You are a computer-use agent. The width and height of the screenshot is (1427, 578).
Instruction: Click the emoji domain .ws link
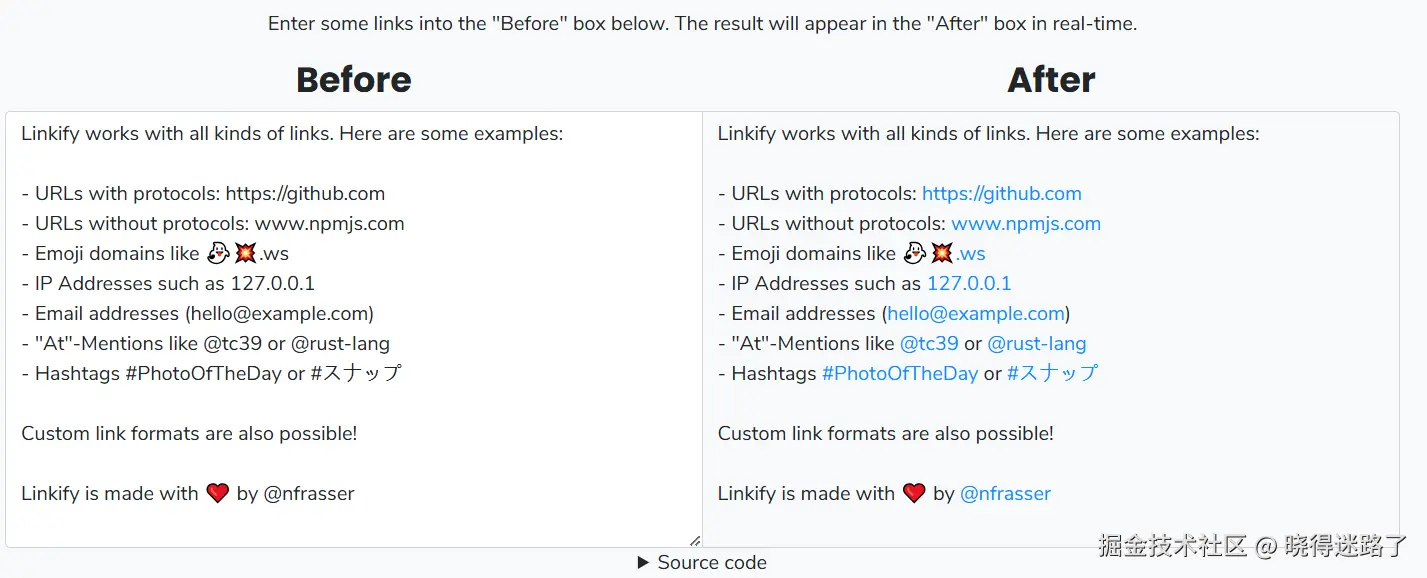[x=971, y=254]
